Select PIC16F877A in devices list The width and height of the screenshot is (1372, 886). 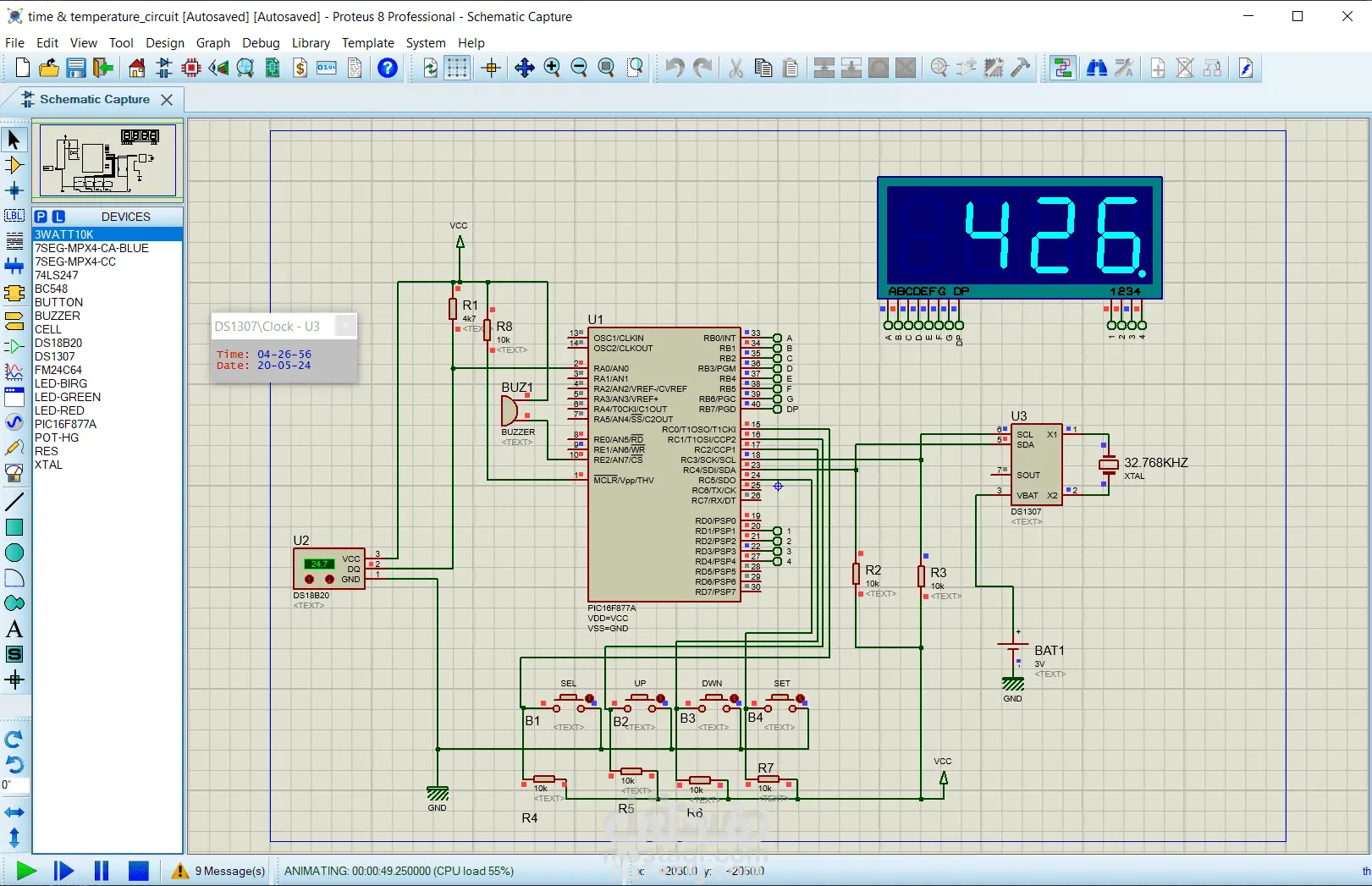click(x=107, y=424)
